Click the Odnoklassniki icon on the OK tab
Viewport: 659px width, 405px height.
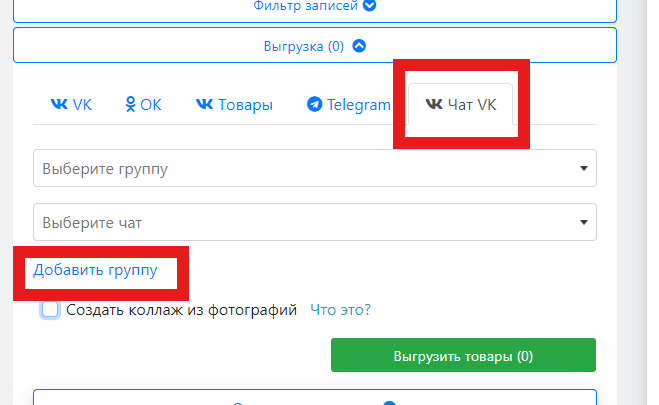point(130,104)
